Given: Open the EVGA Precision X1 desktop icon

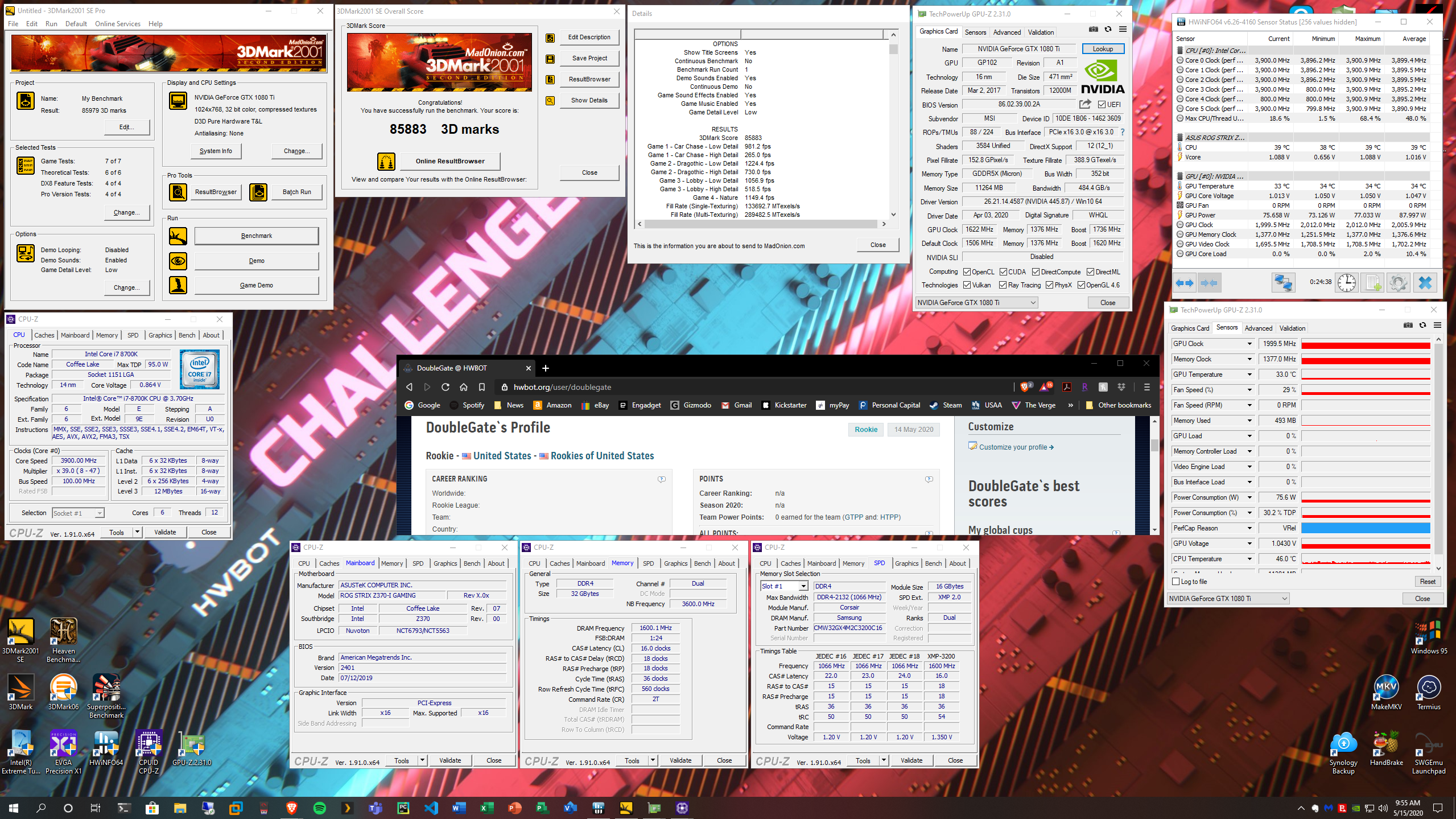Looking at the screenshot, I should (x=63, y=751).
